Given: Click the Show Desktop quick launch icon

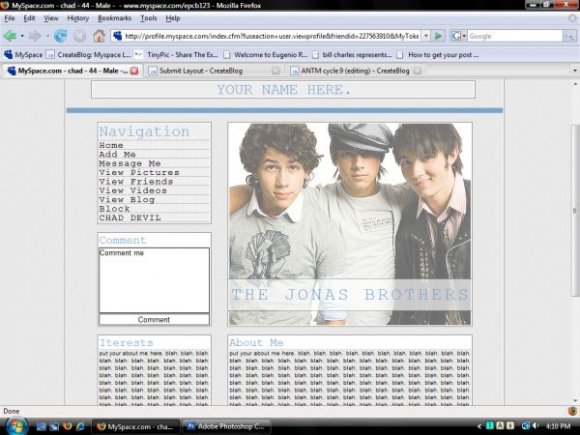Looking at the screenshot, I should point(41,427).
